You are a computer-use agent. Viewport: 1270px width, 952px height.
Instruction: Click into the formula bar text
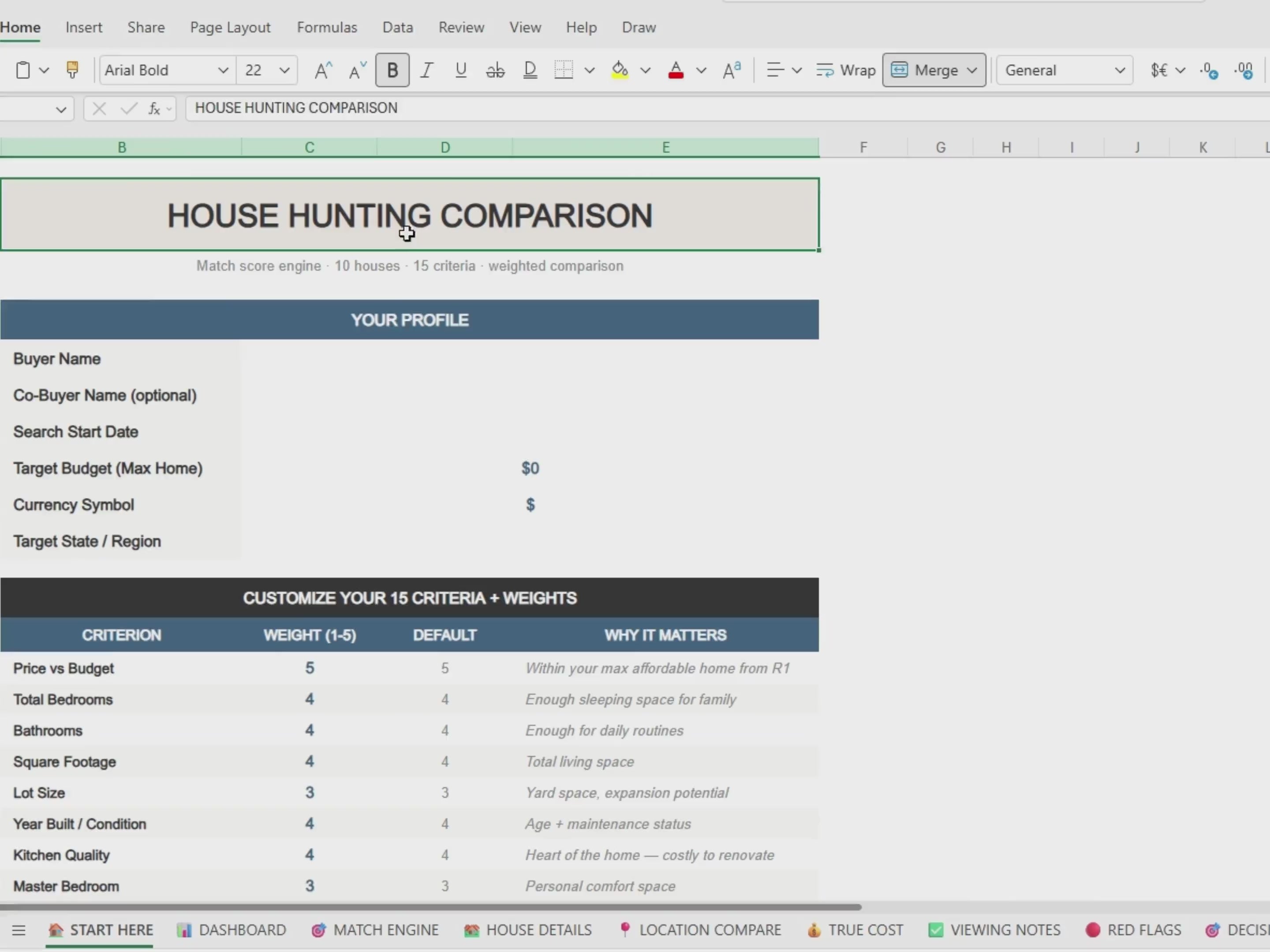pyautogui.click(x=296, y=108)
